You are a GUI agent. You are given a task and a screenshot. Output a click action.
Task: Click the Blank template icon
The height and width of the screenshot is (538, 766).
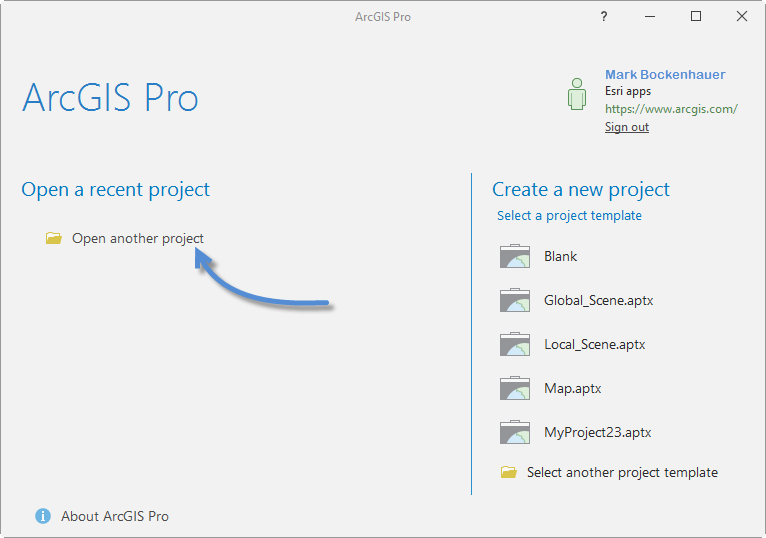pos(515,256)
